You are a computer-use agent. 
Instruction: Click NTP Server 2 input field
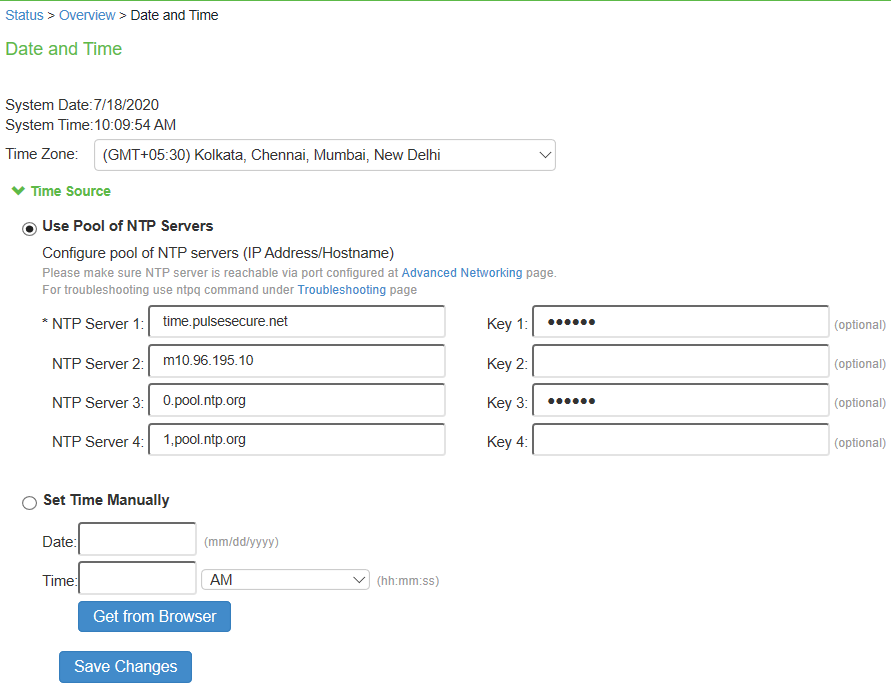coord(296,361)
